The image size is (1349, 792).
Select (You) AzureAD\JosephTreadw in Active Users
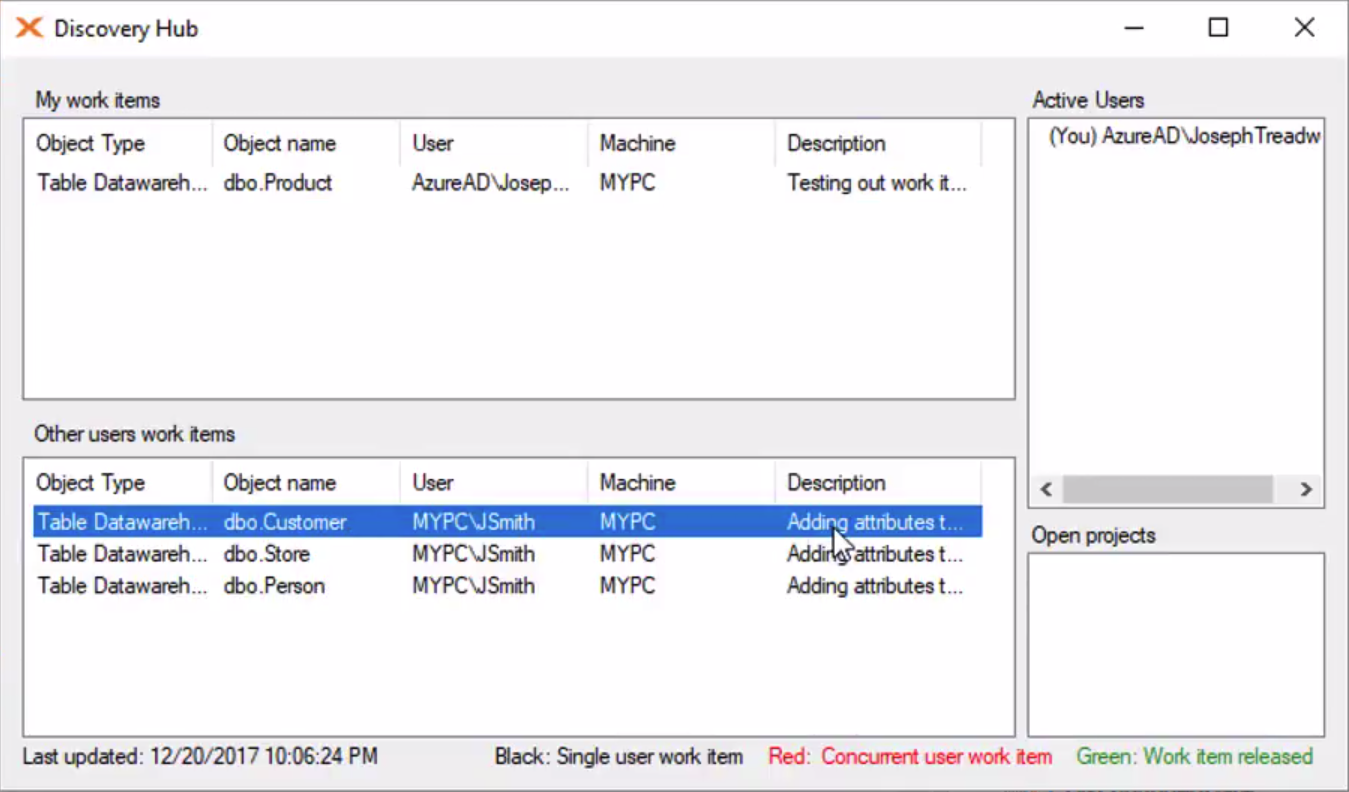[x=1184, y=137]
